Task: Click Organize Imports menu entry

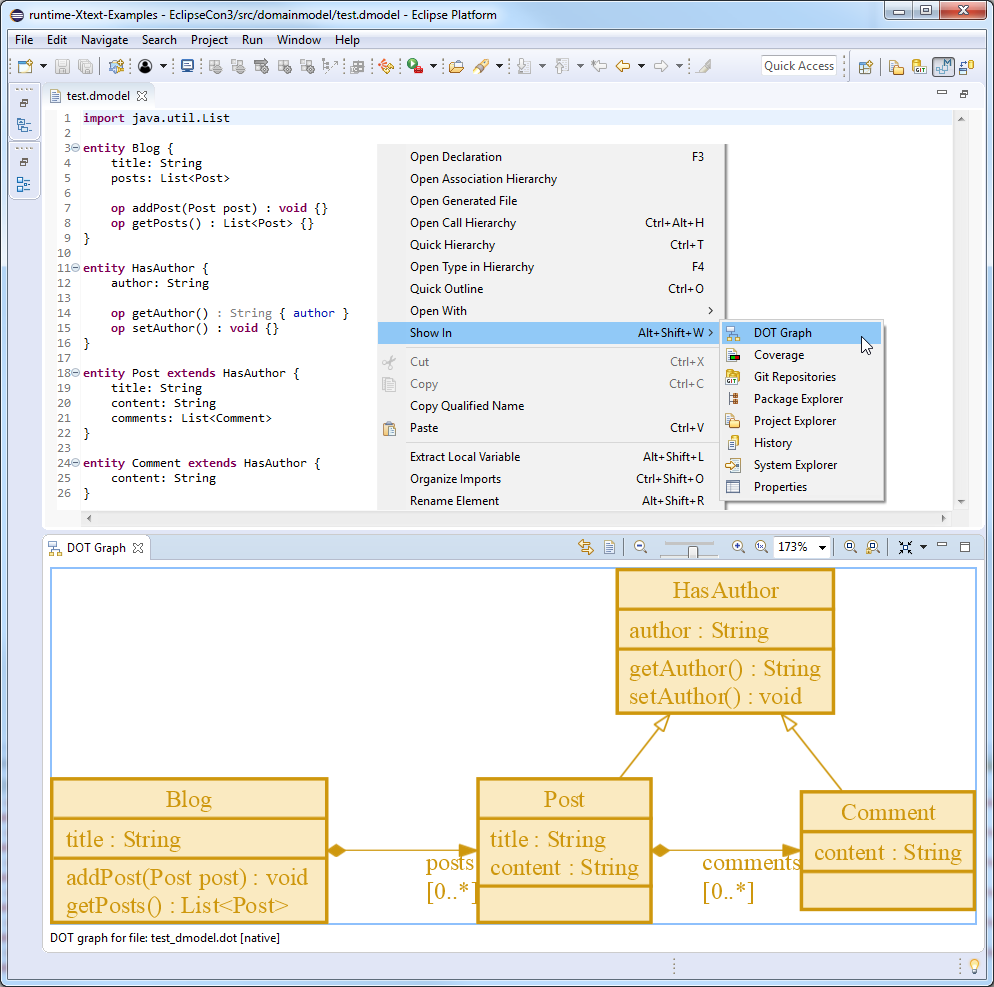Action: click(550, 479)
